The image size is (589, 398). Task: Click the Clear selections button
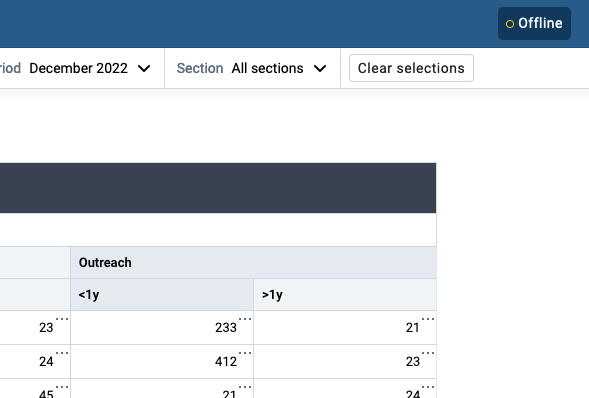tap(411, 68)
